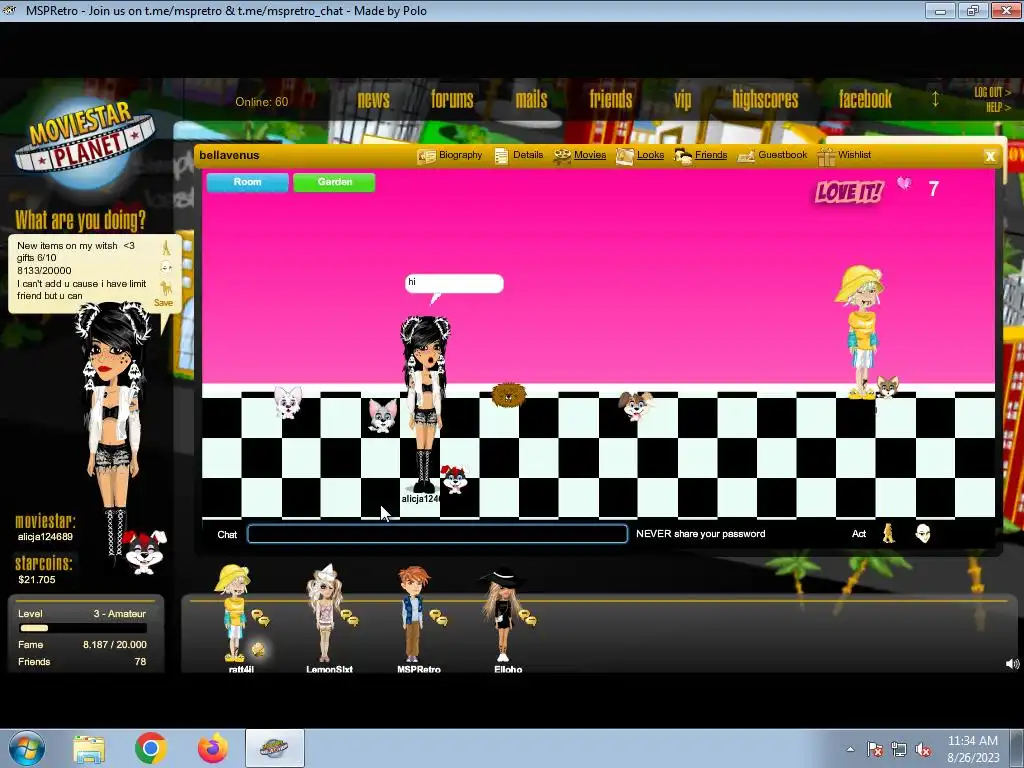The height and width of the screenshot is (768, 1024).
Task: Switch to the Garden view
Action: click(x=334, y=182)
